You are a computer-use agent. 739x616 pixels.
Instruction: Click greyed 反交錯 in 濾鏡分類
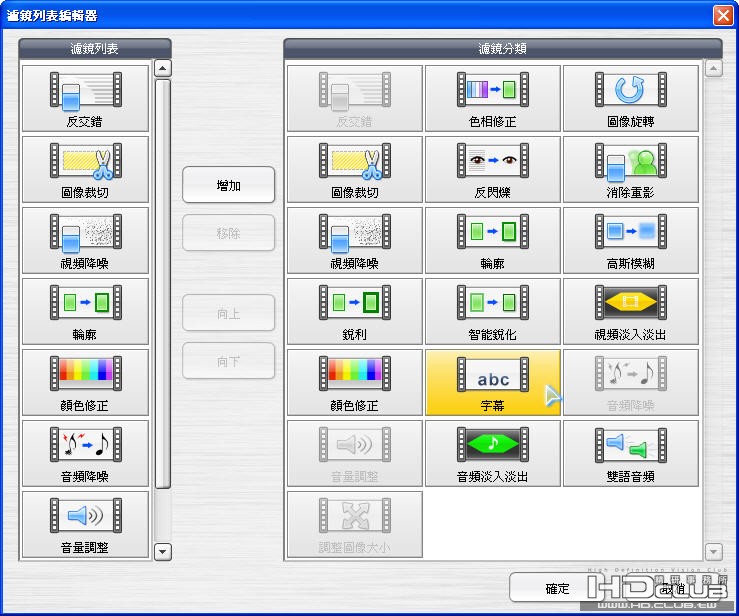(x=354, y=99)
